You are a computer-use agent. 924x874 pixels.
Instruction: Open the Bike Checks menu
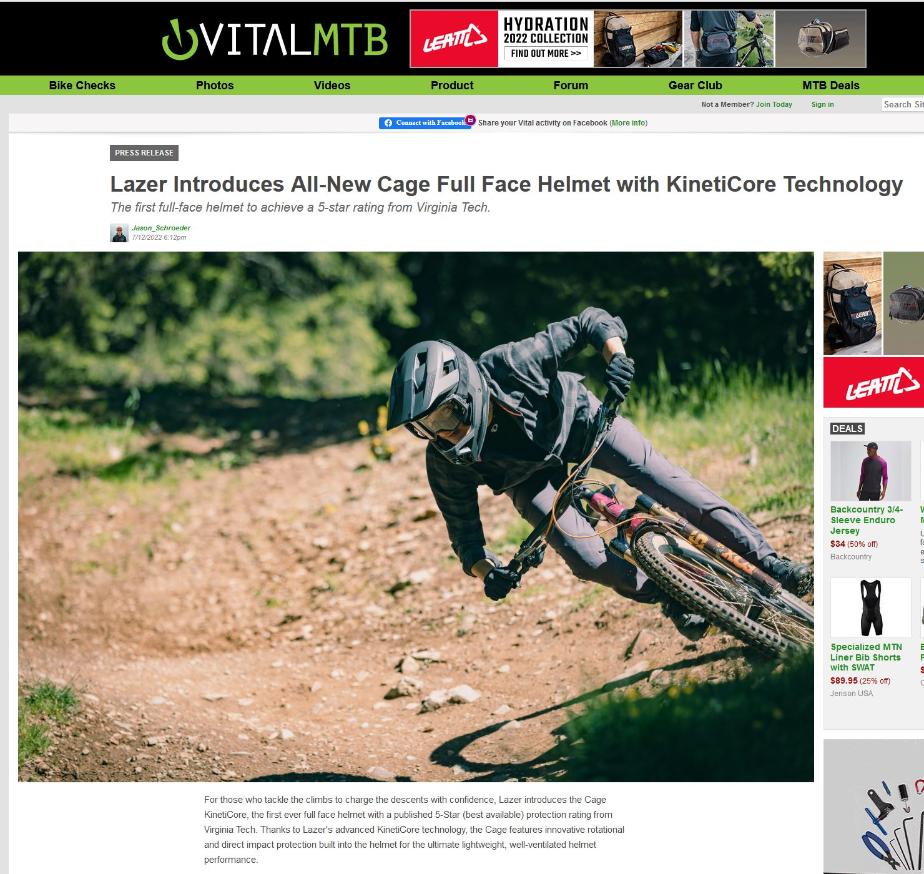point(82,85)
